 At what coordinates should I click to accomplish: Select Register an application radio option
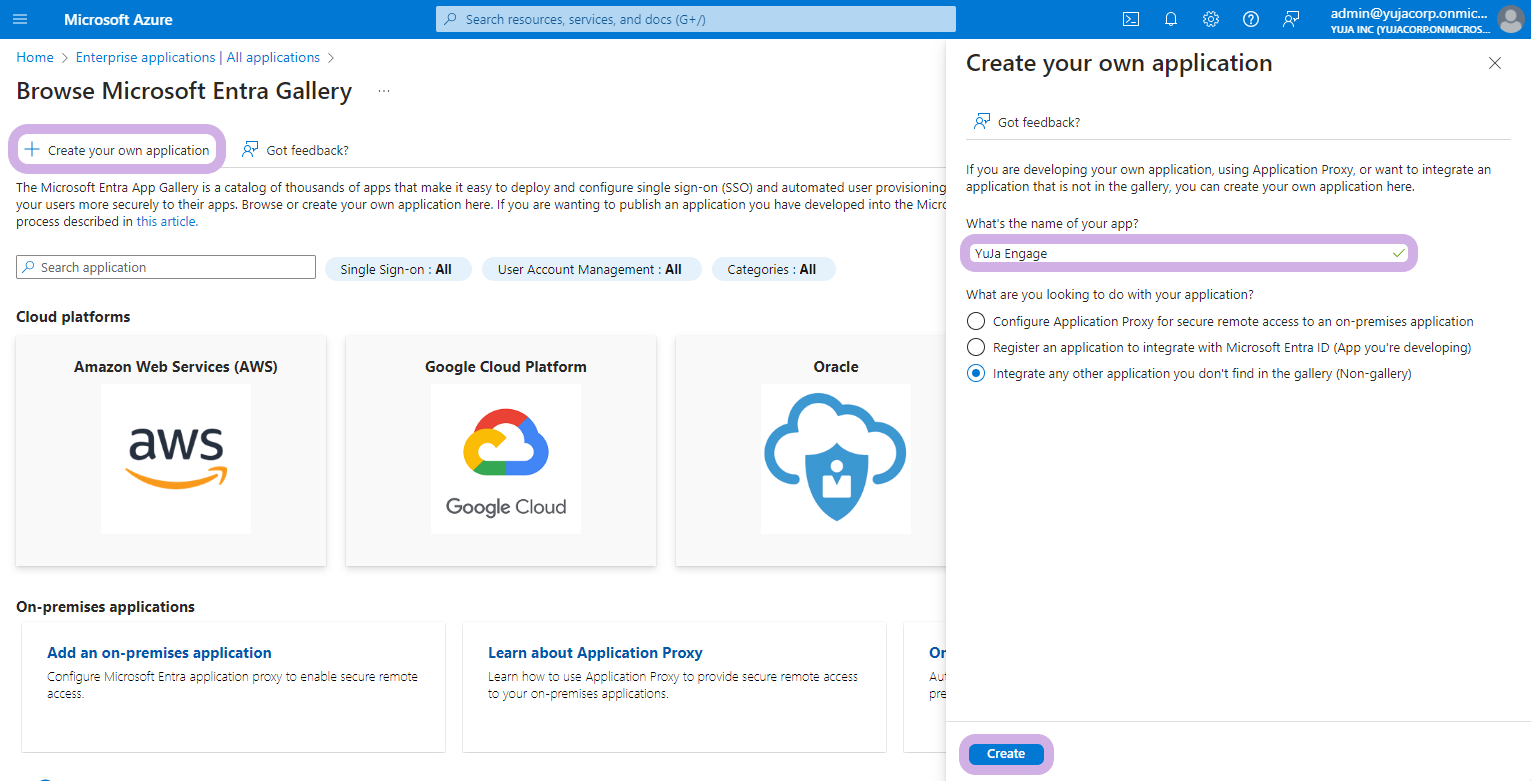(x=976, y=347)
